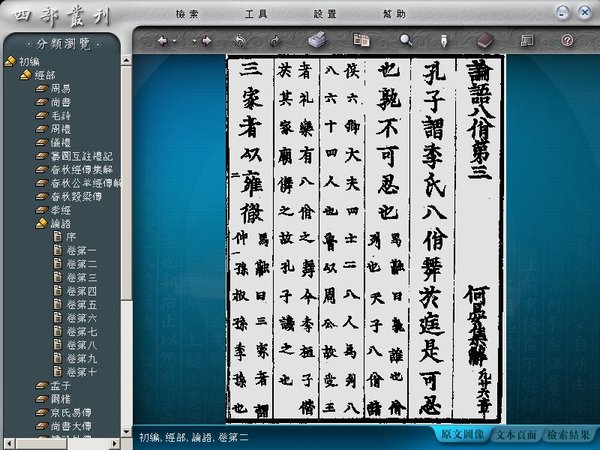Click the red book dictionary icon
Viewport: 600px width, 450px height.
coord(485,40)
